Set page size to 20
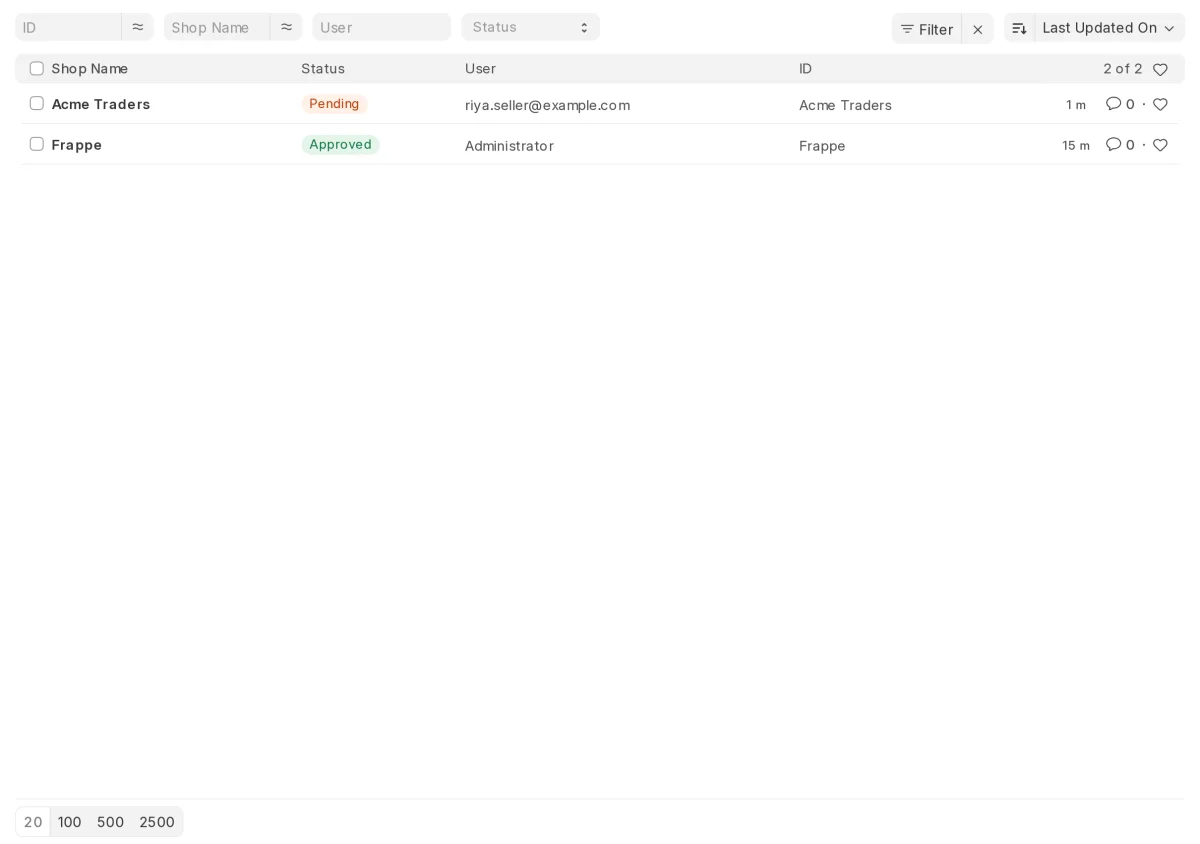The width and height of the screenshot is (1200, 844). pyautogui.click(x=33, y=822)
